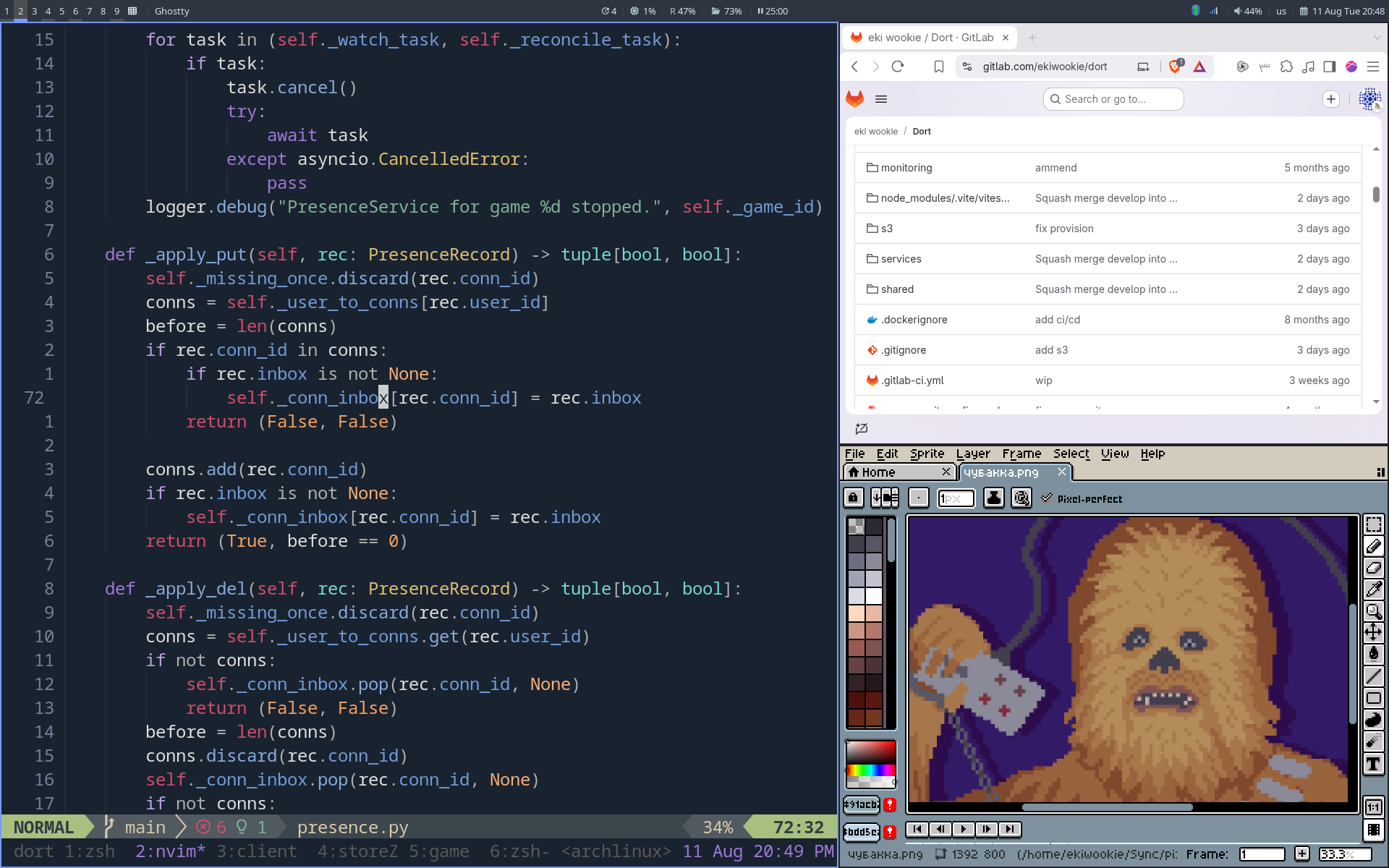The width and height of the screenshot is (1389, 868).
Task: Switch to the Aseprite Home tab
Action: point(899,472)
